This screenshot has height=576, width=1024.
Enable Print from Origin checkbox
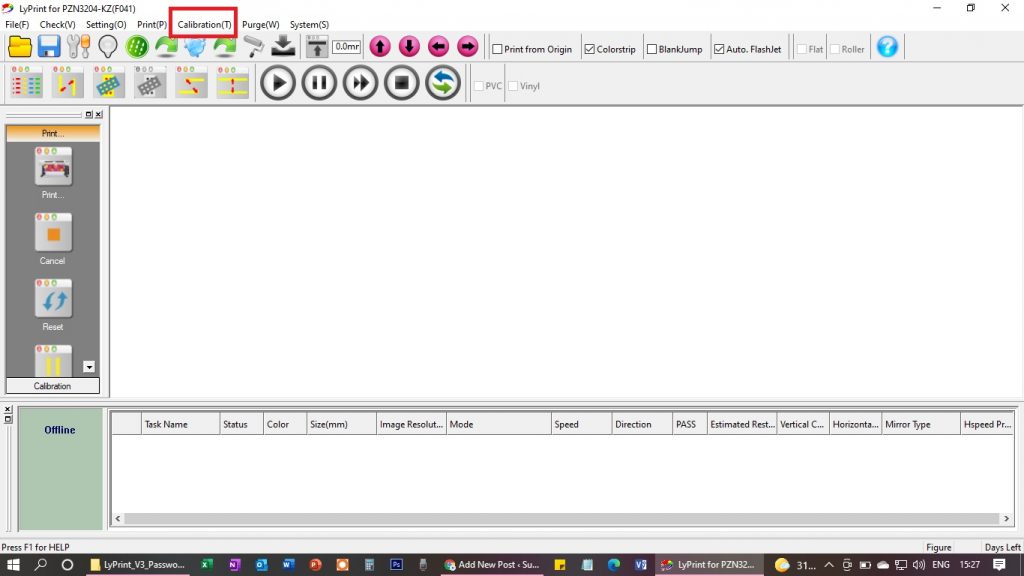coord(498,49)
